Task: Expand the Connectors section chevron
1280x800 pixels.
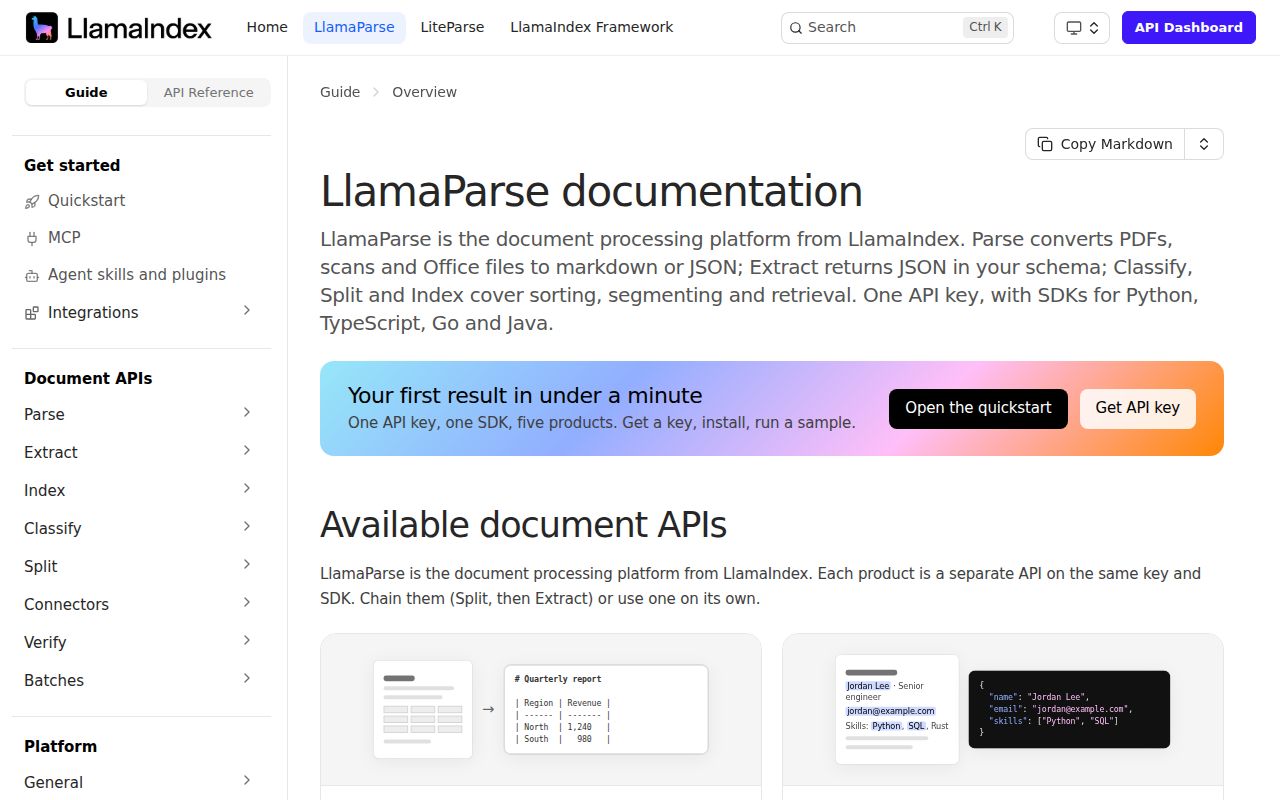Action: 247,603
